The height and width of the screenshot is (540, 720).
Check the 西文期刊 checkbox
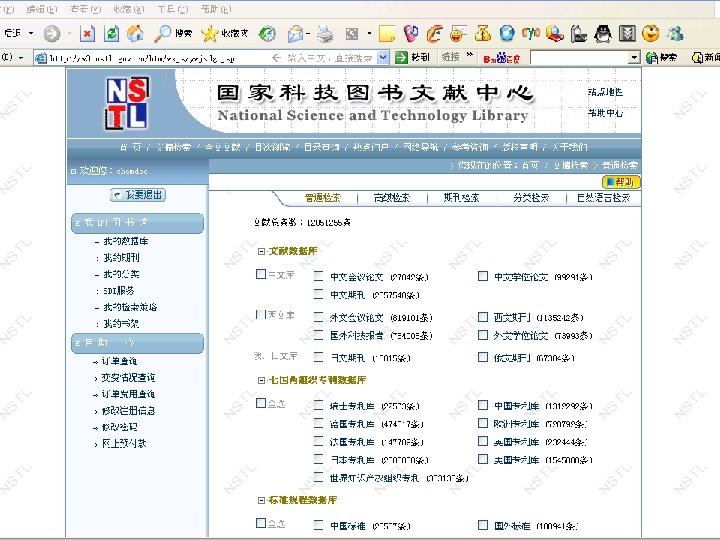[x=483, y=317]
